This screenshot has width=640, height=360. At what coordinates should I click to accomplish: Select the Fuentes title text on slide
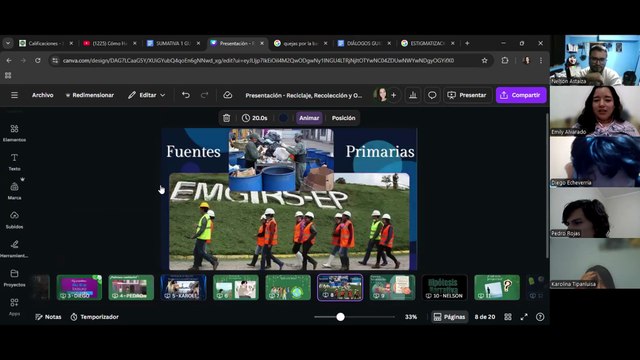tap(193, 152)
